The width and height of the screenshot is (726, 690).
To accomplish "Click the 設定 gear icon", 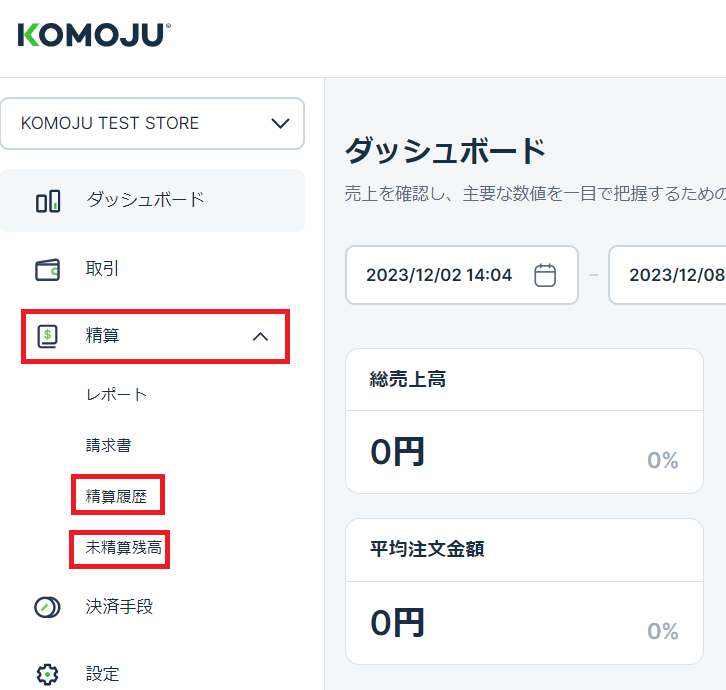I will click(48, 673).
